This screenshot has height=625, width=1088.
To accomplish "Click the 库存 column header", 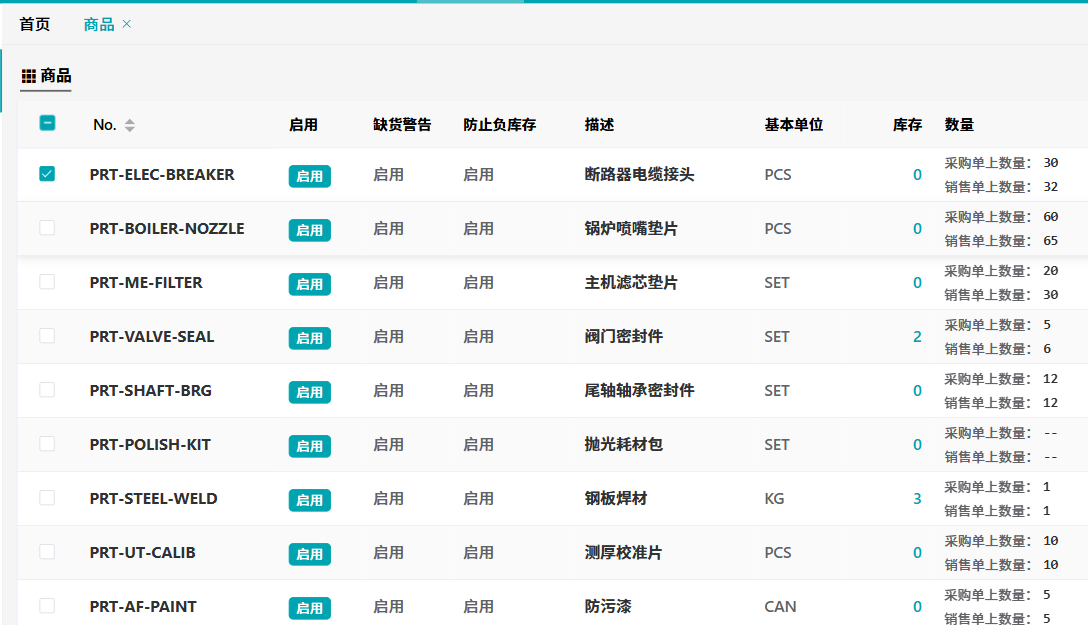I will (907, 125).
